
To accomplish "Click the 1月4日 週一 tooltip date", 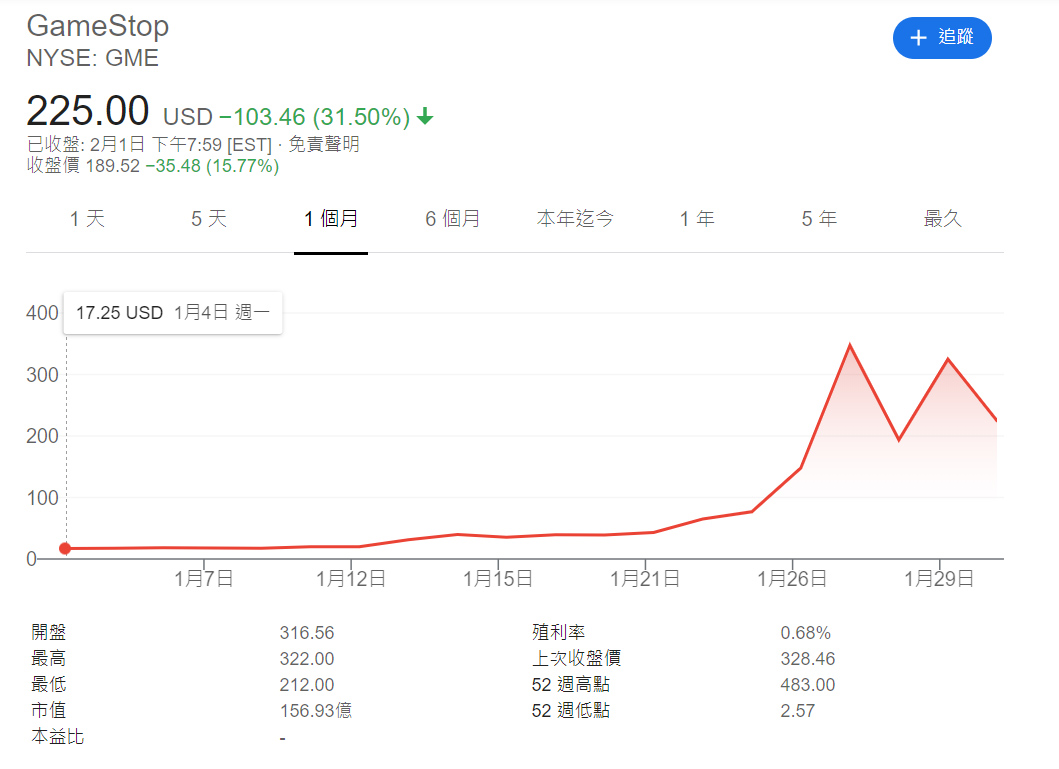I will pyautogui.click(x=222, y=313).
